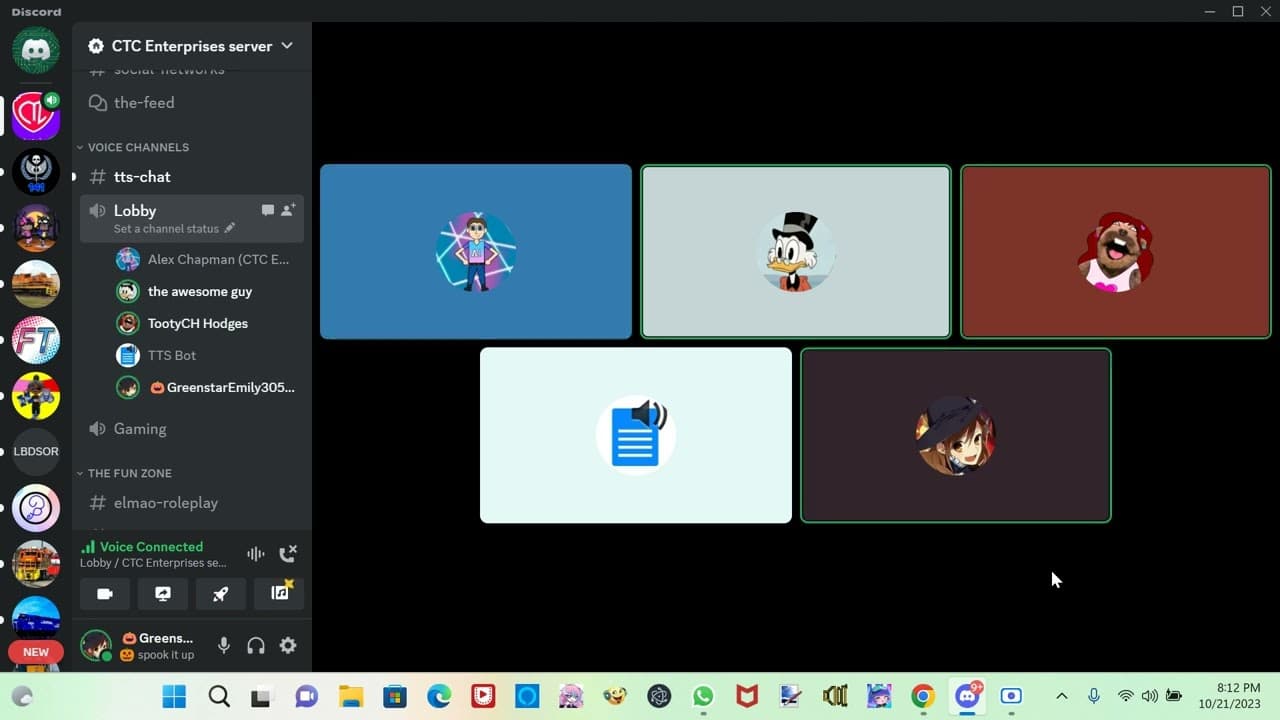This screenshot has width=1280, height=720.
Task: Focus the anime hat avatar video tile
Action: tap(956, 435)
